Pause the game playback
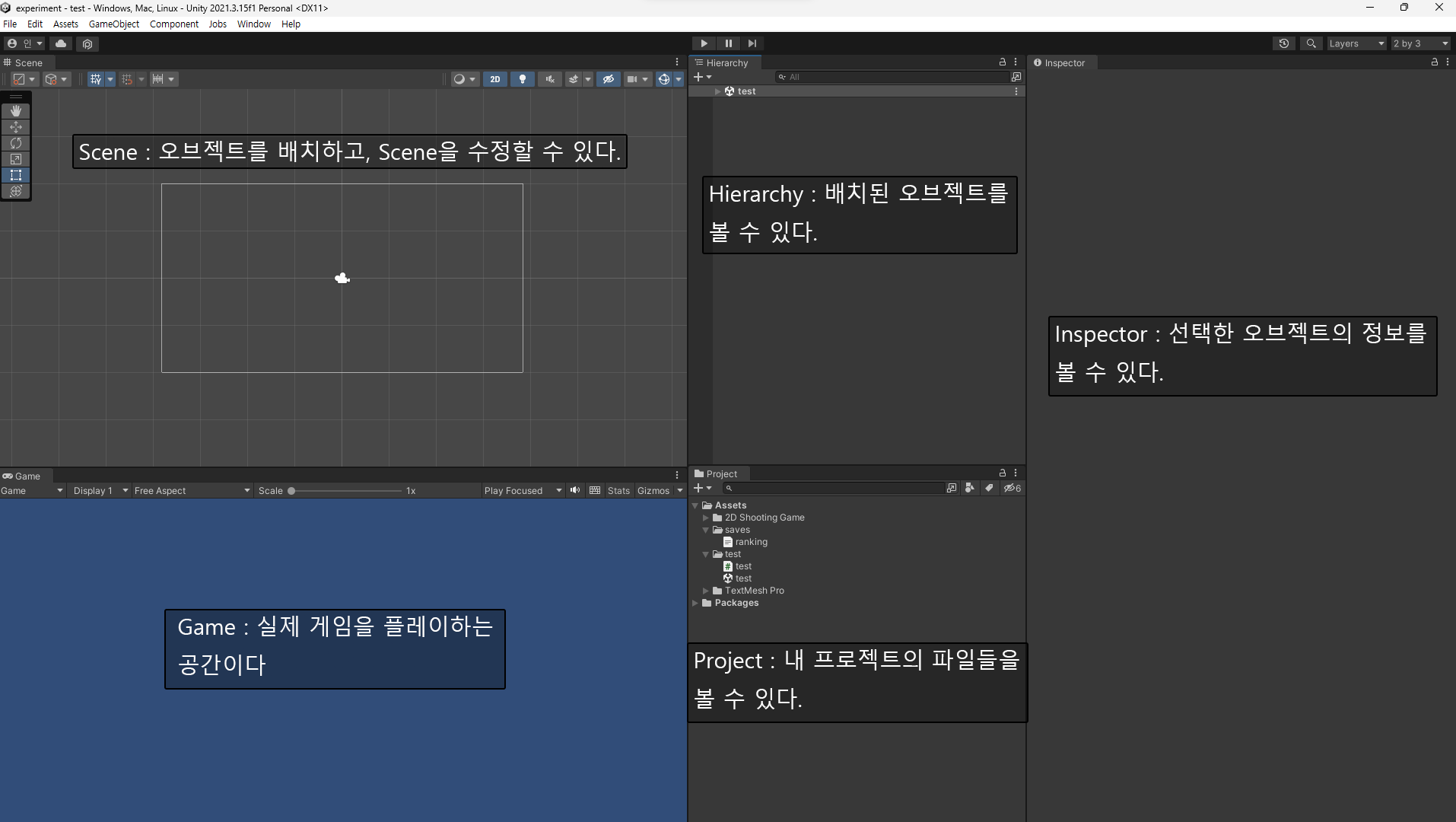The image size is (1456, 822). pyautogui.click(x=728, y=43)
